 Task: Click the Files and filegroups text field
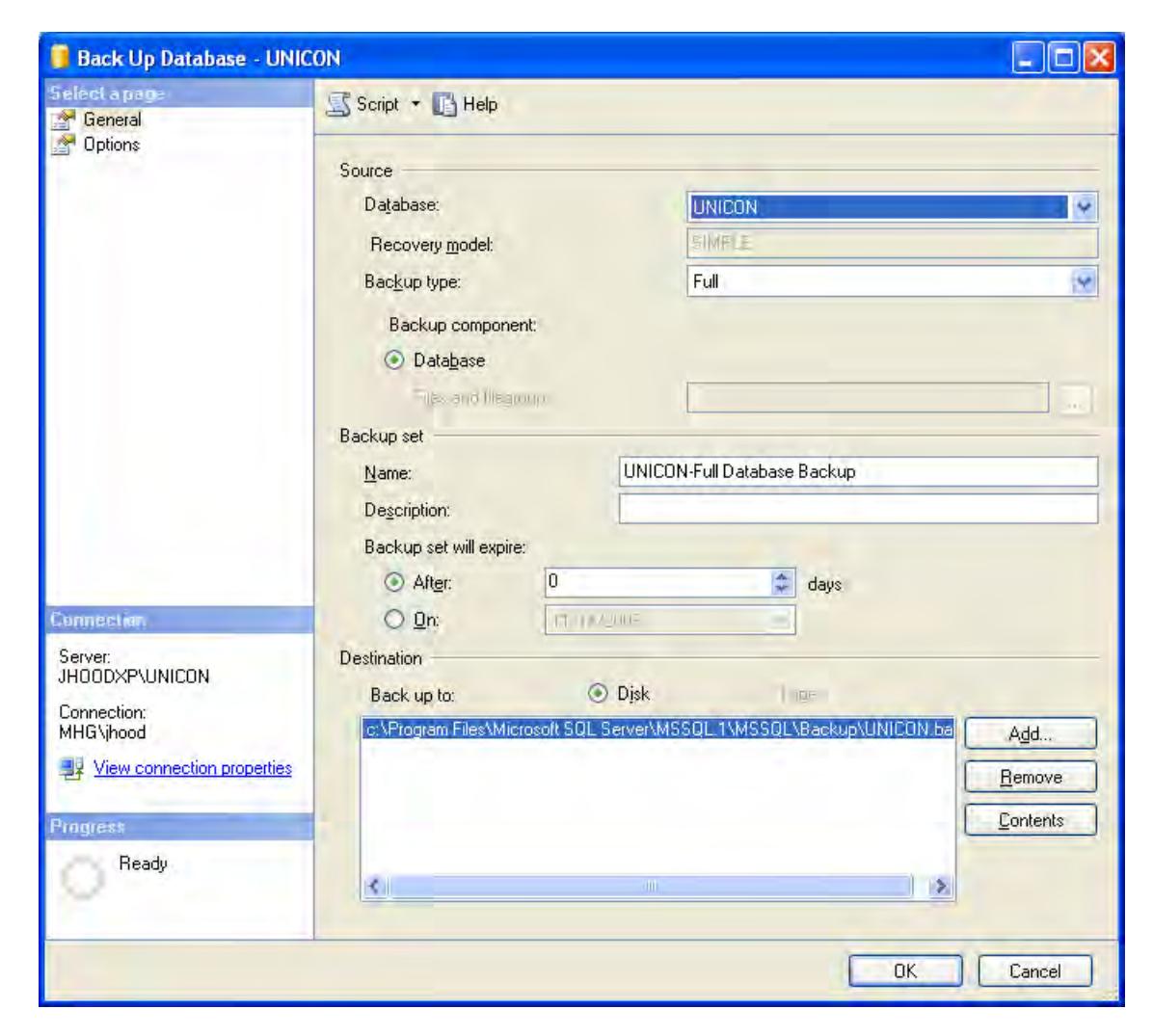pyautogui.click(x=868, y=398)
